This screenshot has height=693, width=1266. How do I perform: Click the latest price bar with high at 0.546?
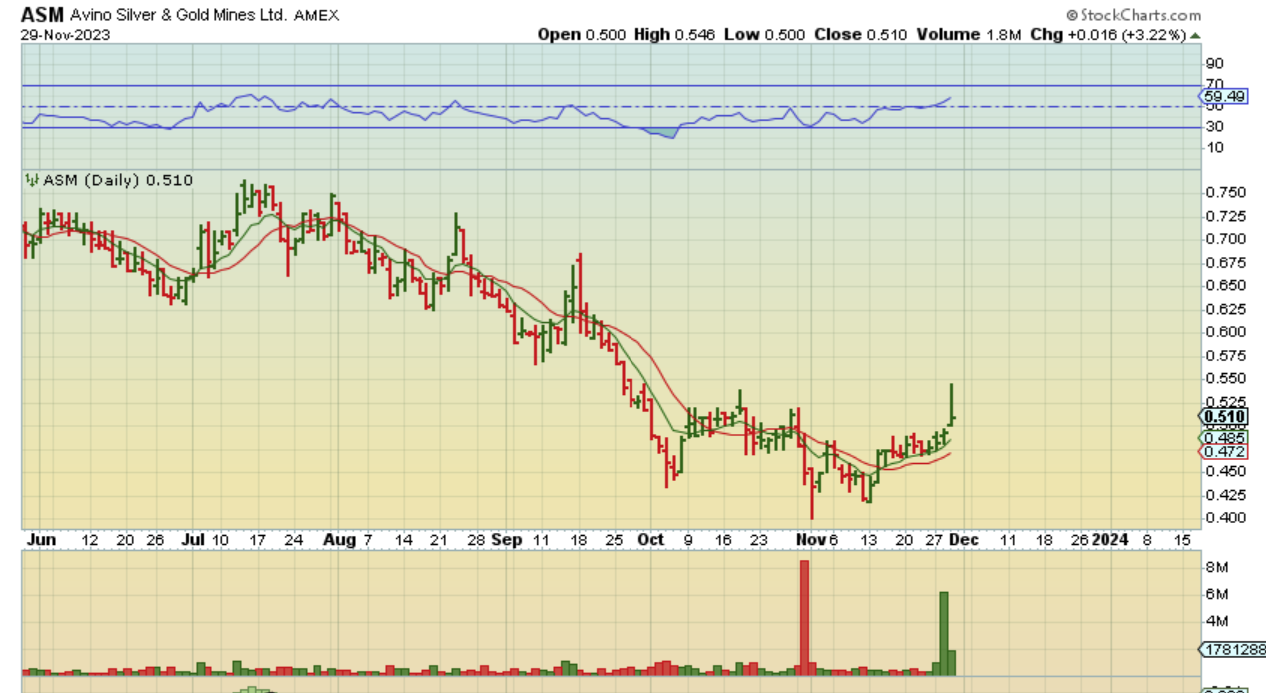coord(952,404)
